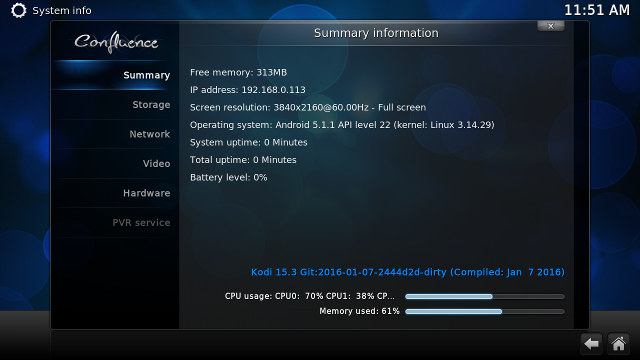This screenshot has width=640, height=360.
Task: Click the back arrow icon
Action: point(591,344)
